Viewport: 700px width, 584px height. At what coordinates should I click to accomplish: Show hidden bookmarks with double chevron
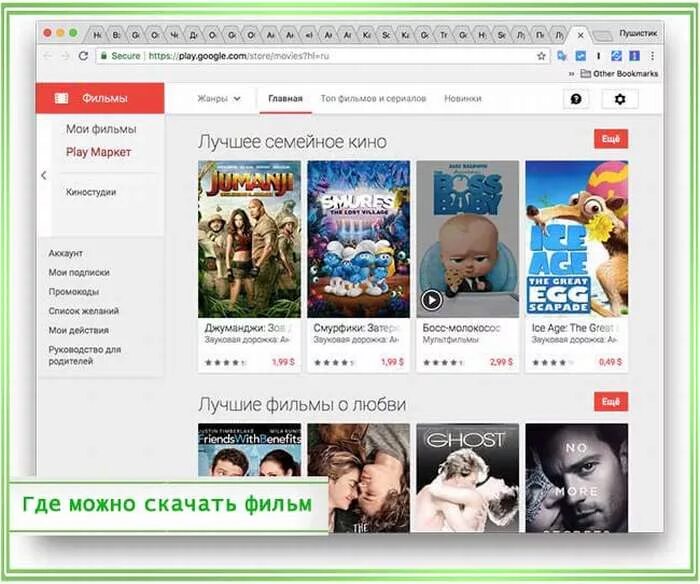(571, 74)
